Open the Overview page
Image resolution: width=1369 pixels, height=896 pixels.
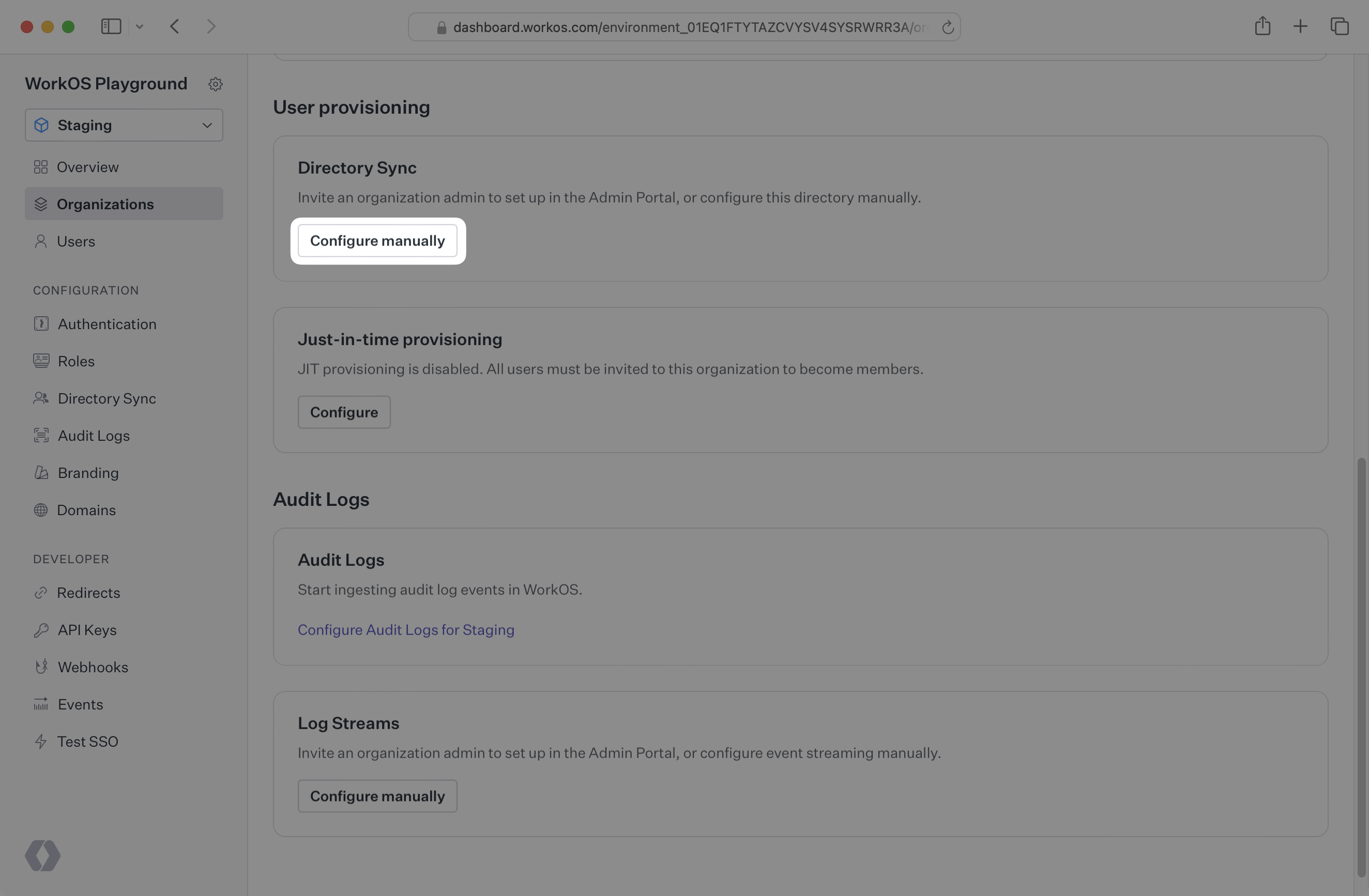click(x=87, y=167)
